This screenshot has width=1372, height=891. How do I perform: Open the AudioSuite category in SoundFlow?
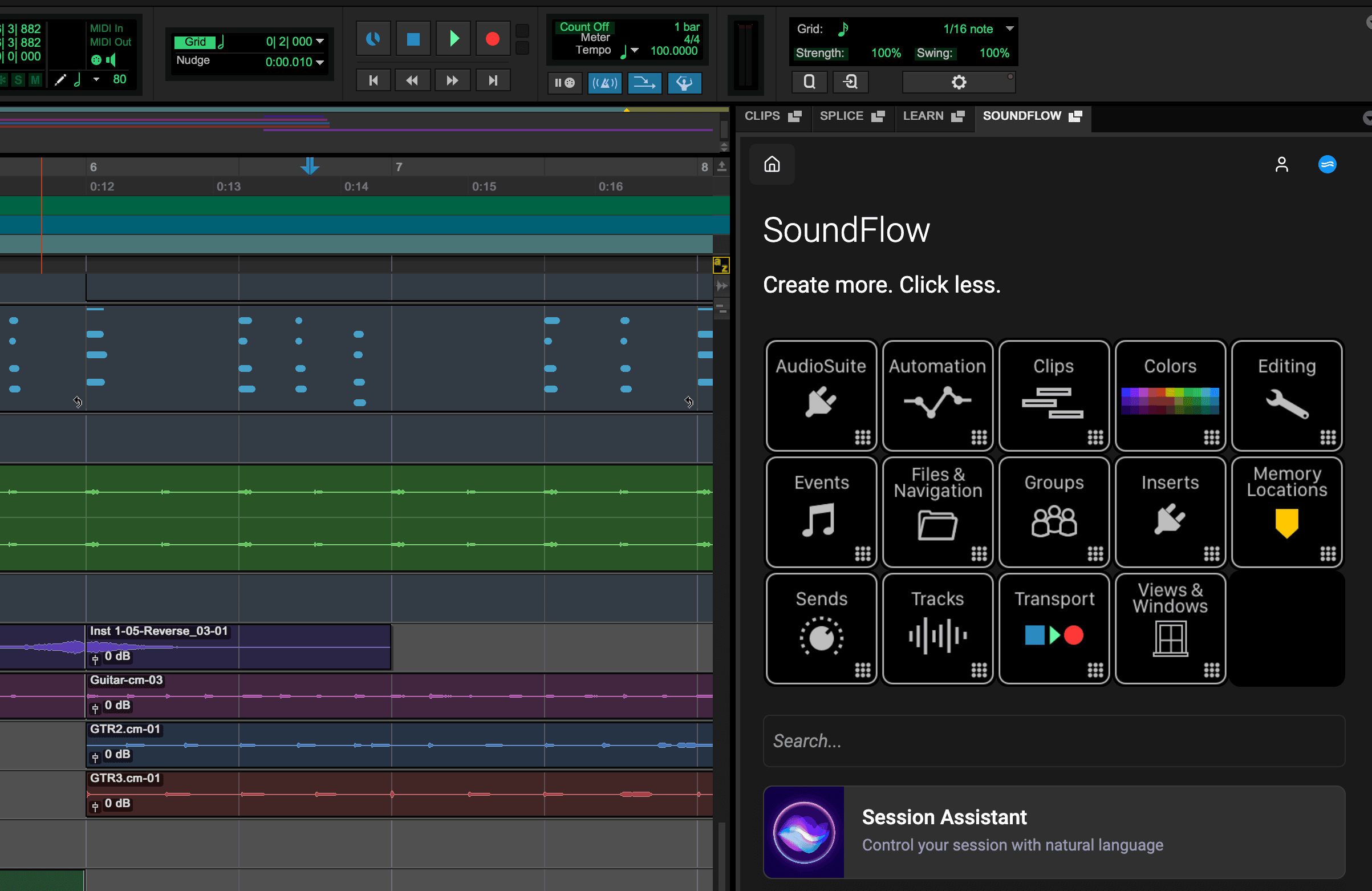click(821, 396)
